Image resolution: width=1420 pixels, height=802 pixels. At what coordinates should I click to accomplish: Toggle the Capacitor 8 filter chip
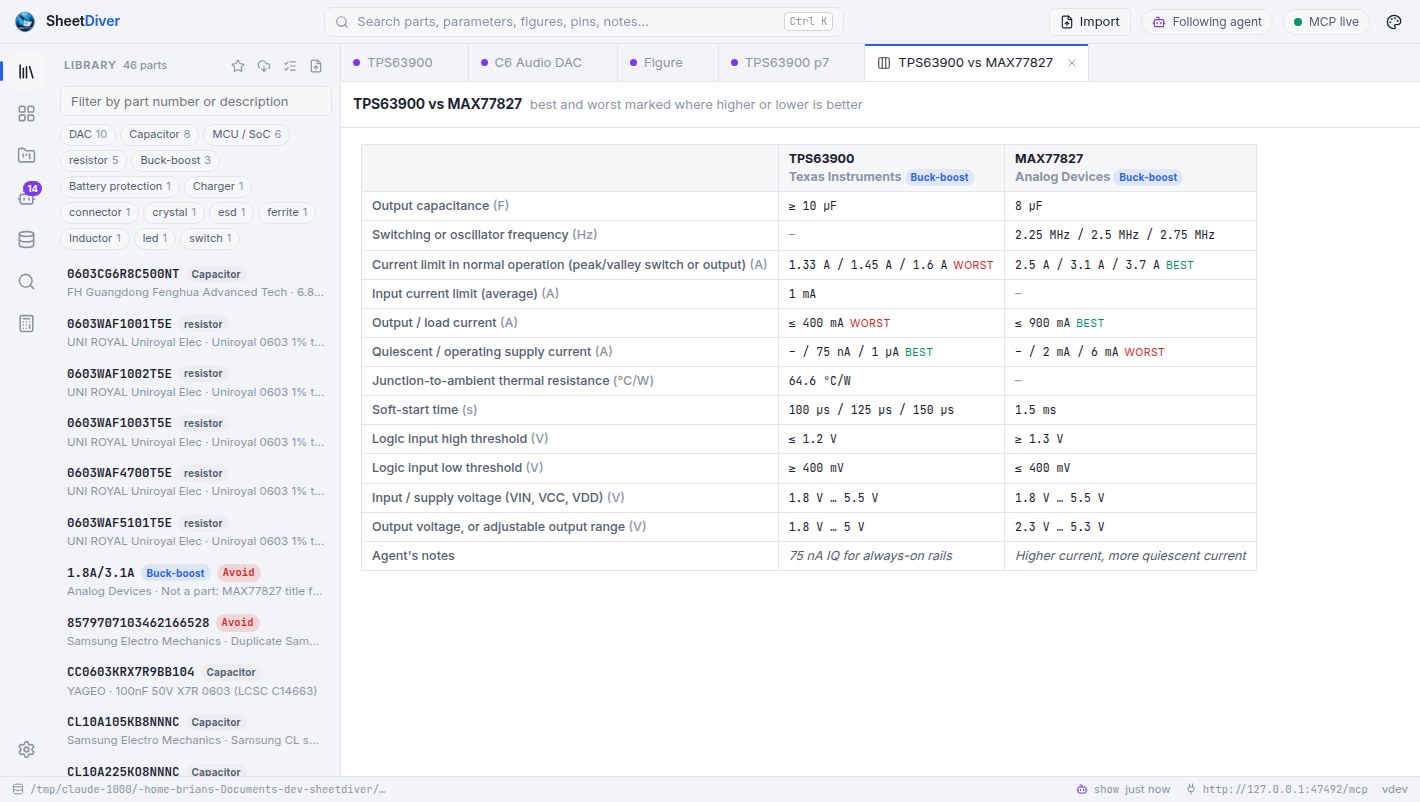tap(159, 134)
